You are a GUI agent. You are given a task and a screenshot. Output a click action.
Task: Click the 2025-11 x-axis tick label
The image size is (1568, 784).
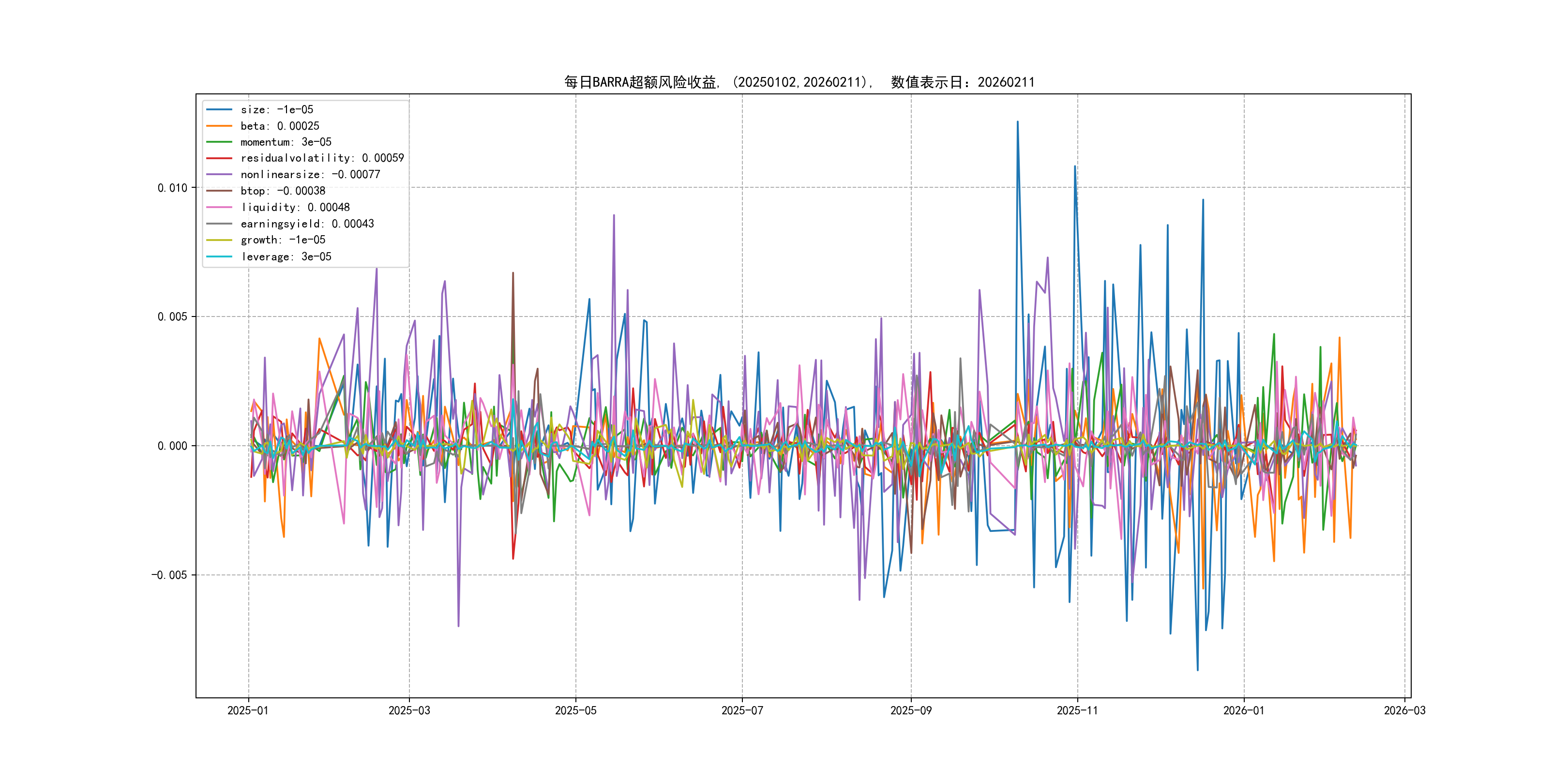[1077, 710]
